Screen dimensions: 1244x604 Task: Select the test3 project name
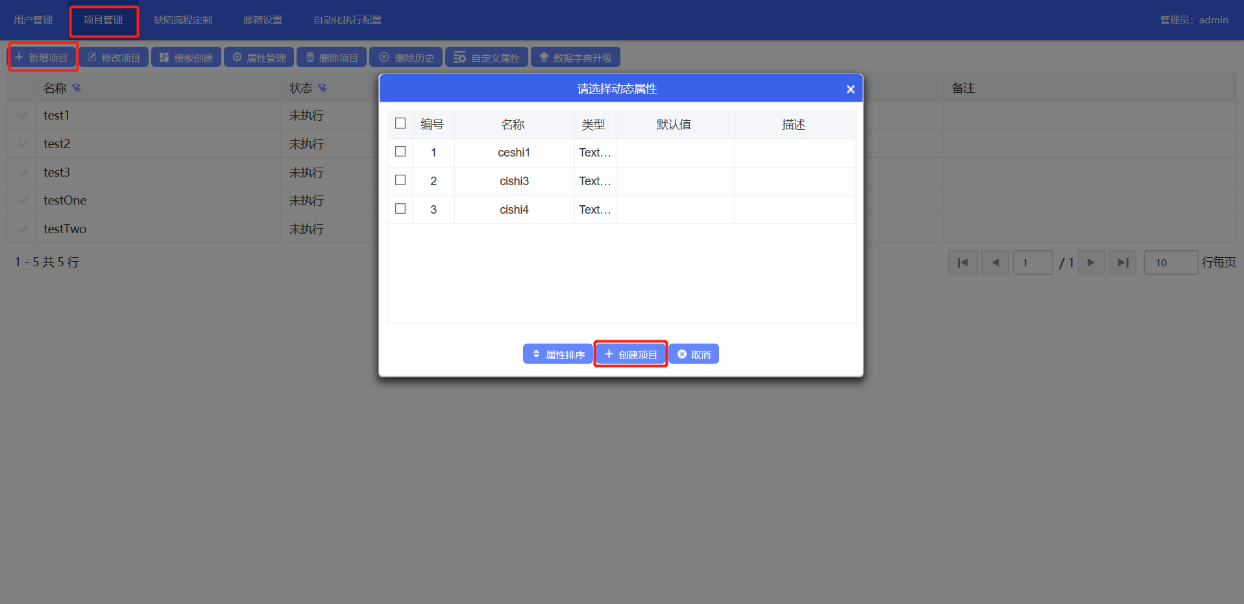57,172
